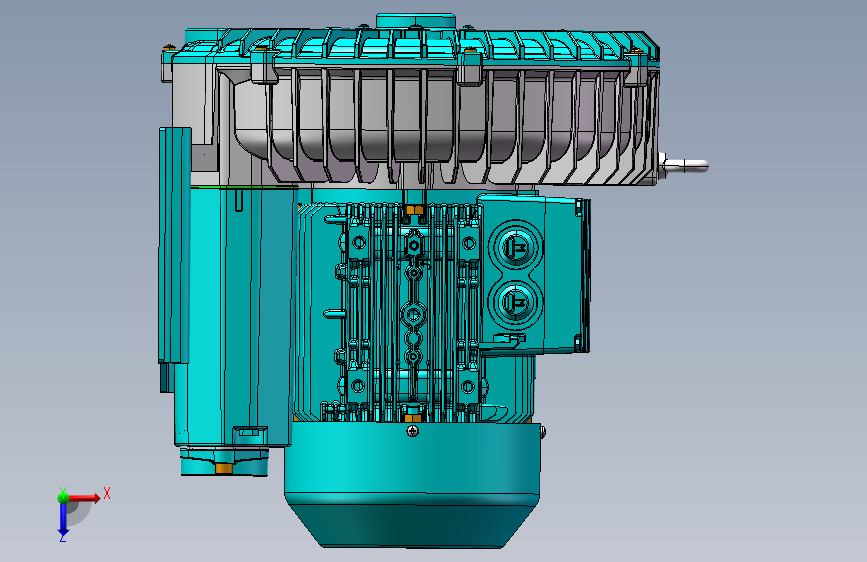
Task: Select the conical motor fan cover at bottom
Action: tap(412, 485)
